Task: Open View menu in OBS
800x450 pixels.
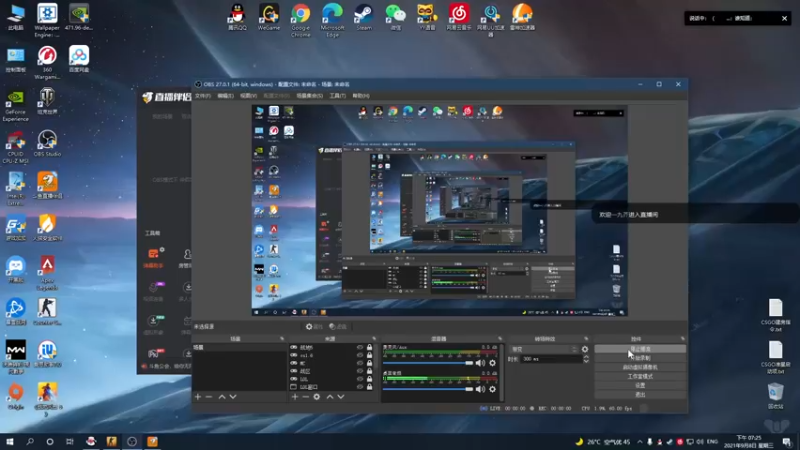Action: coord(248,95)
